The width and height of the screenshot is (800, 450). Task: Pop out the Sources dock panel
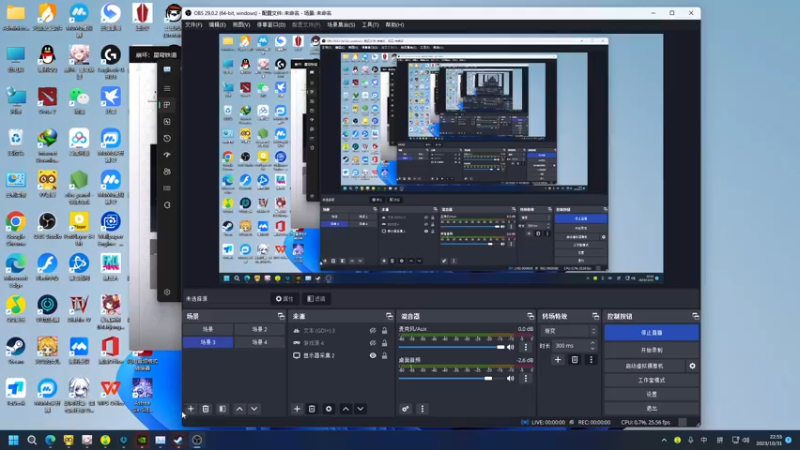pos(389,316)
